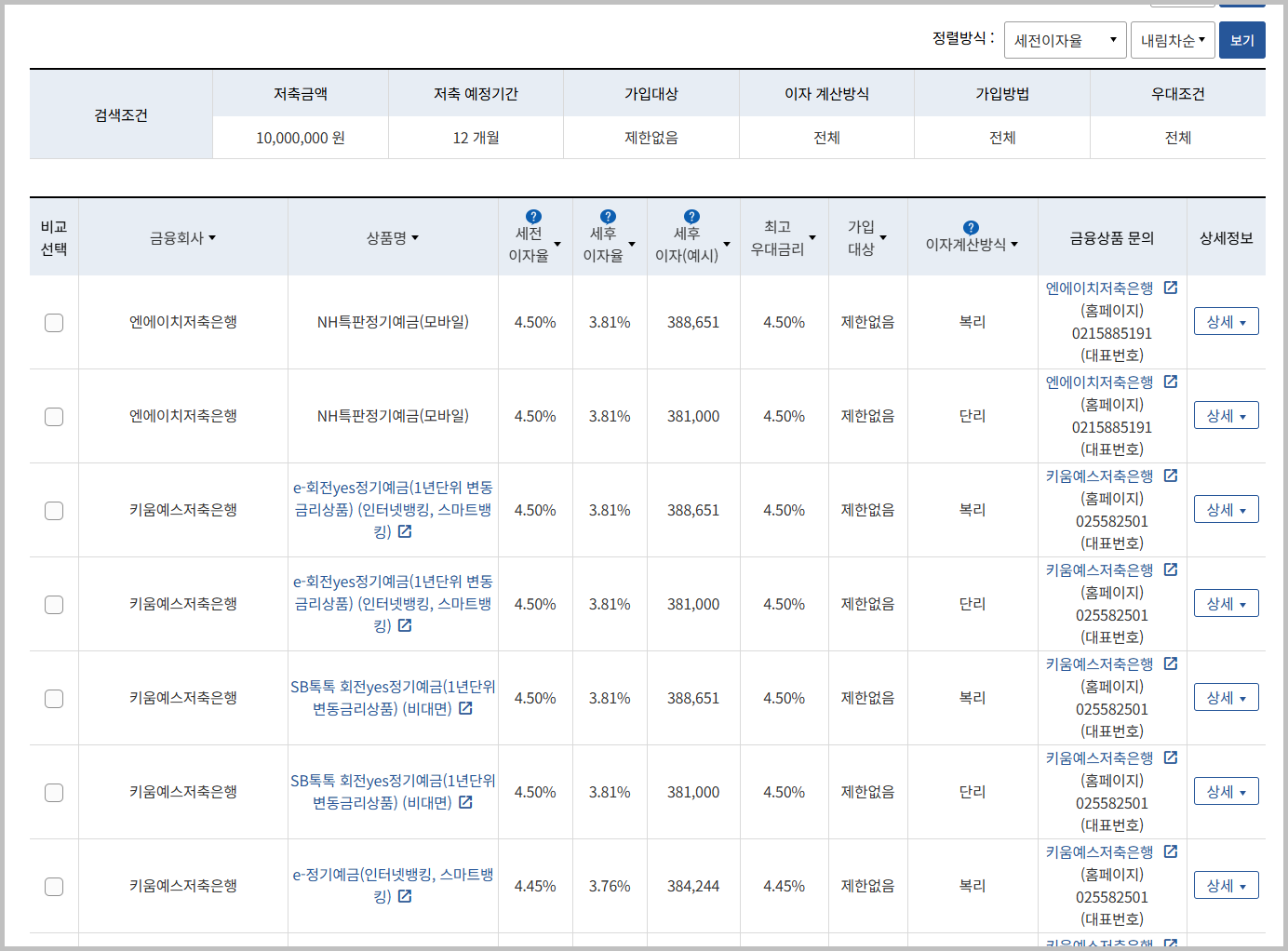Open external link icon beside 키움예스저축은행 in e-회전yes 단리 row
Image resolution: width=1288 pixels, height=951 pixels.
click(1171, 569)
